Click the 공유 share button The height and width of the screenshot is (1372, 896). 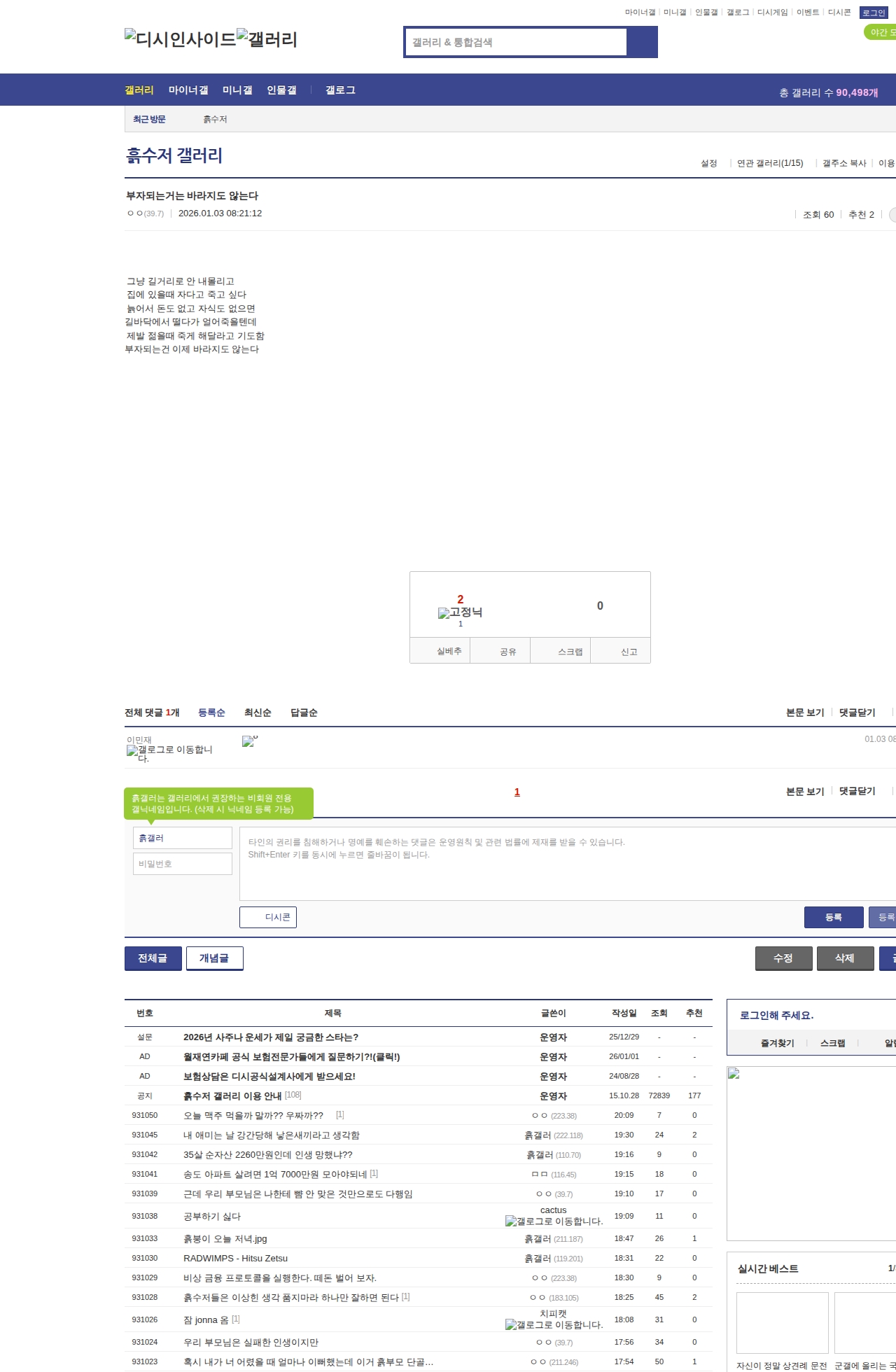click(x=507, y=652)
